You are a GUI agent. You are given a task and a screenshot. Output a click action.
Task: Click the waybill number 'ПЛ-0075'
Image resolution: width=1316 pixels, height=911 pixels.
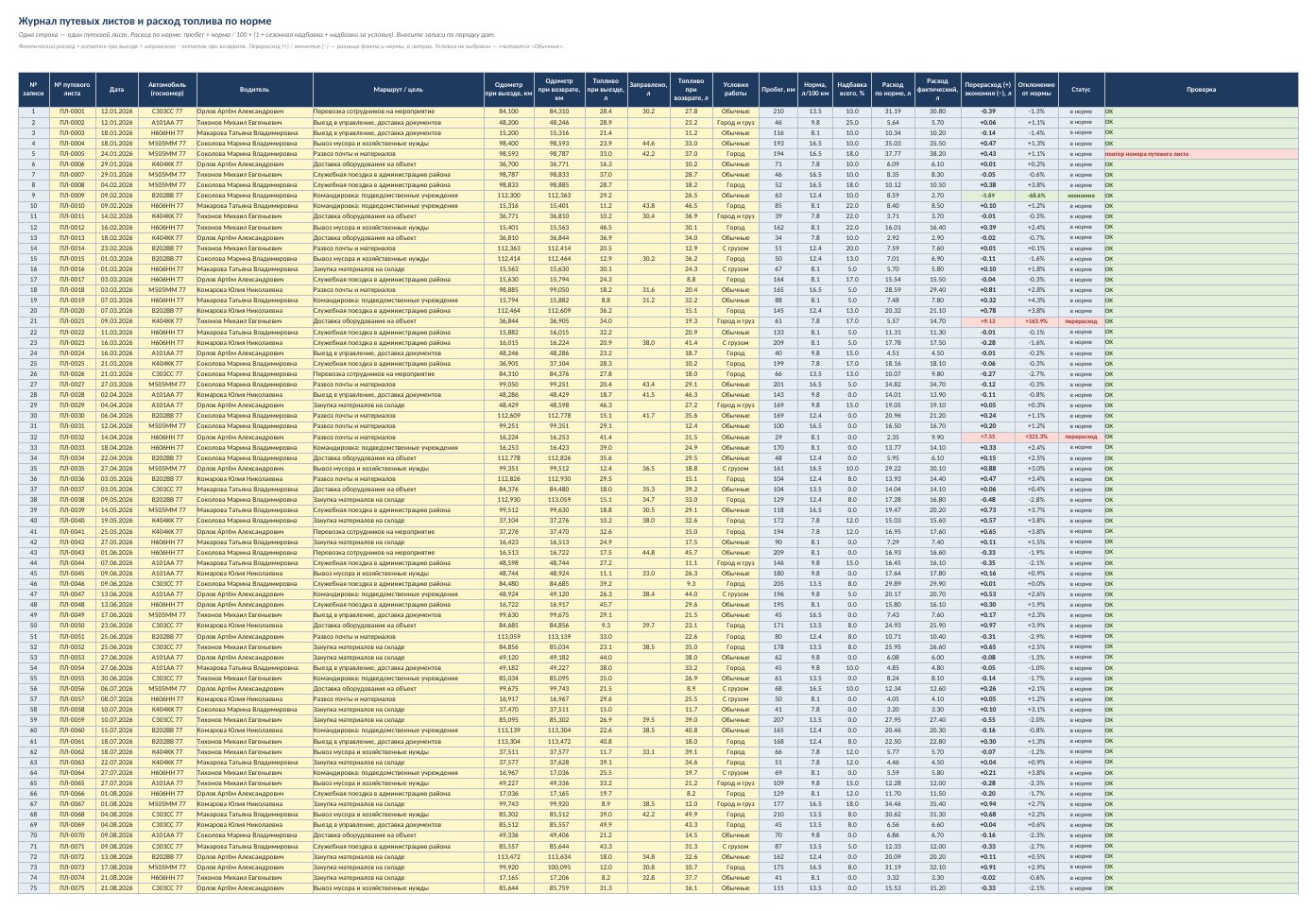click(x=73, y=887)
